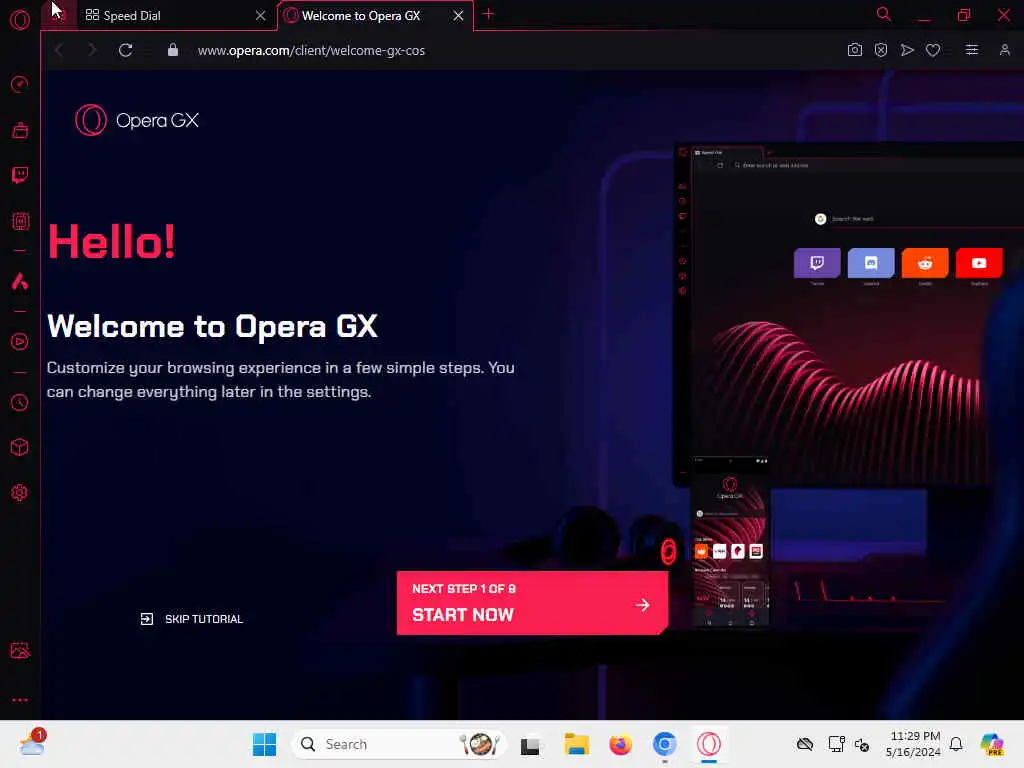Viewport: 1024px width, 768px height.
Task: Click the Opera GX logo on page
Action: click(x=136, y=120)
